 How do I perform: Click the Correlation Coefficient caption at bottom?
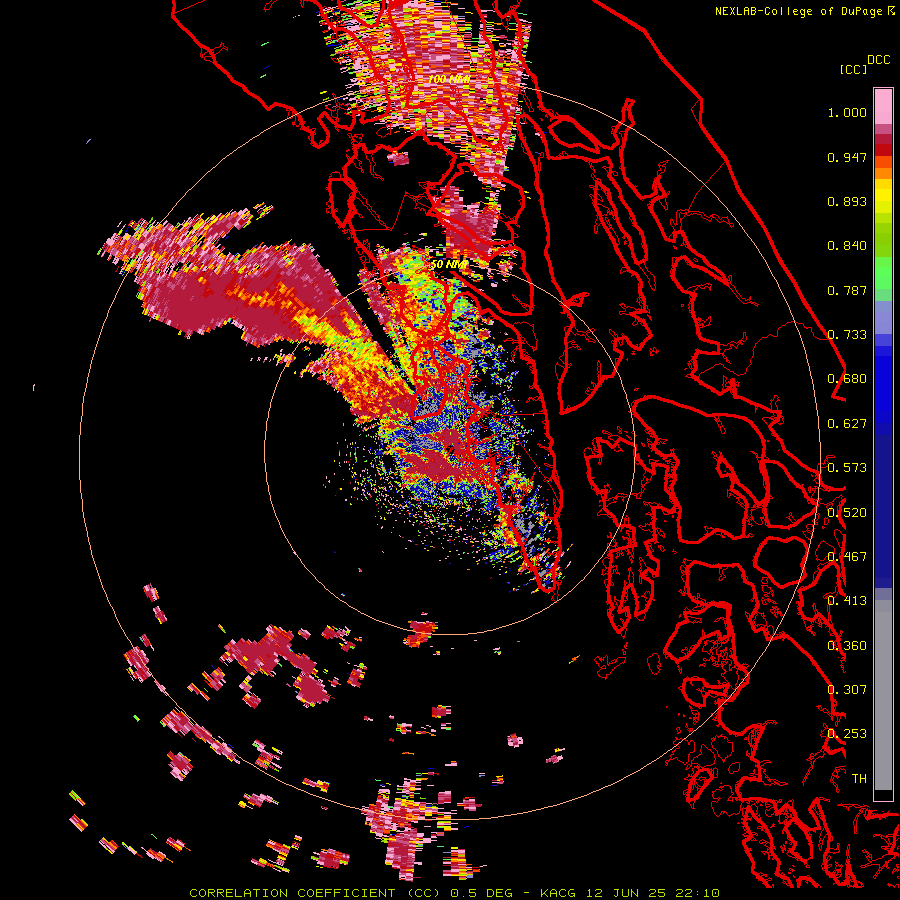(455, 893)
